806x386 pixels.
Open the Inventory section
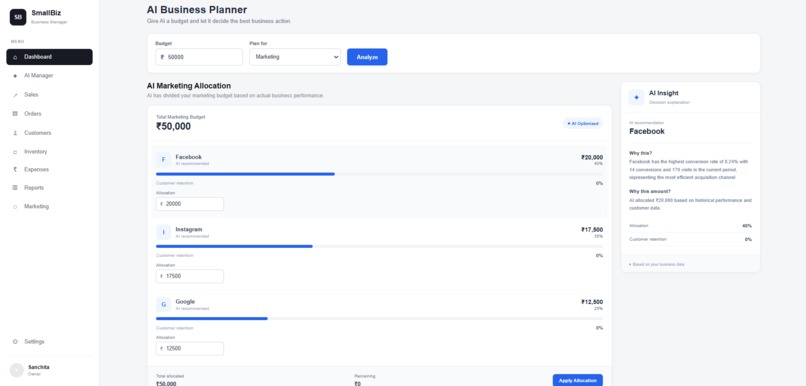pos(49,152)
